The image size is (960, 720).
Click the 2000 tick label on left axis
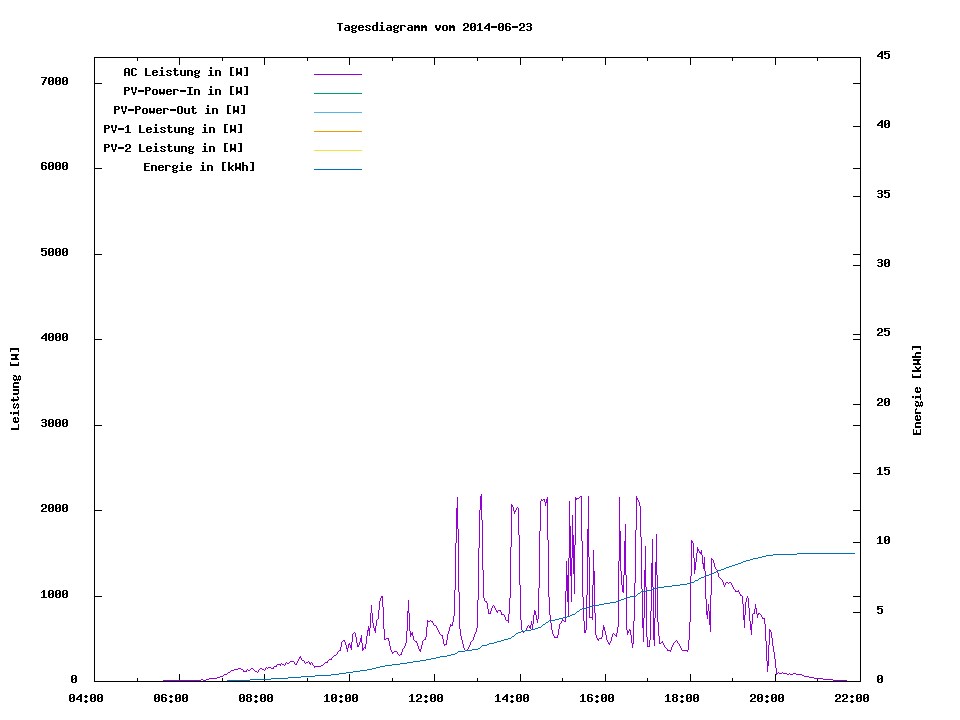tap(54, 509)
